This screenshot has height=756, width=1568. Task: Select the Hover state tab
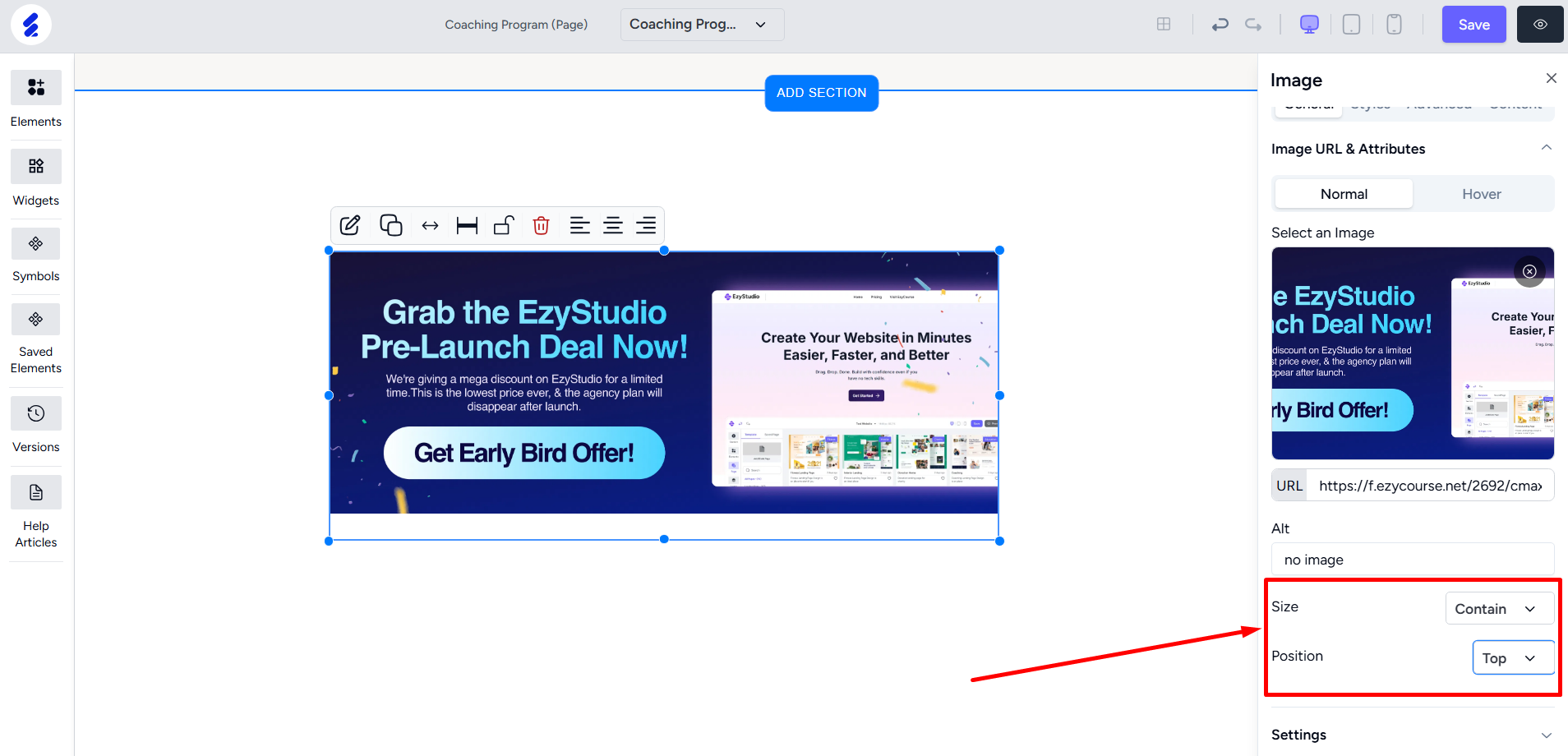1482,194
